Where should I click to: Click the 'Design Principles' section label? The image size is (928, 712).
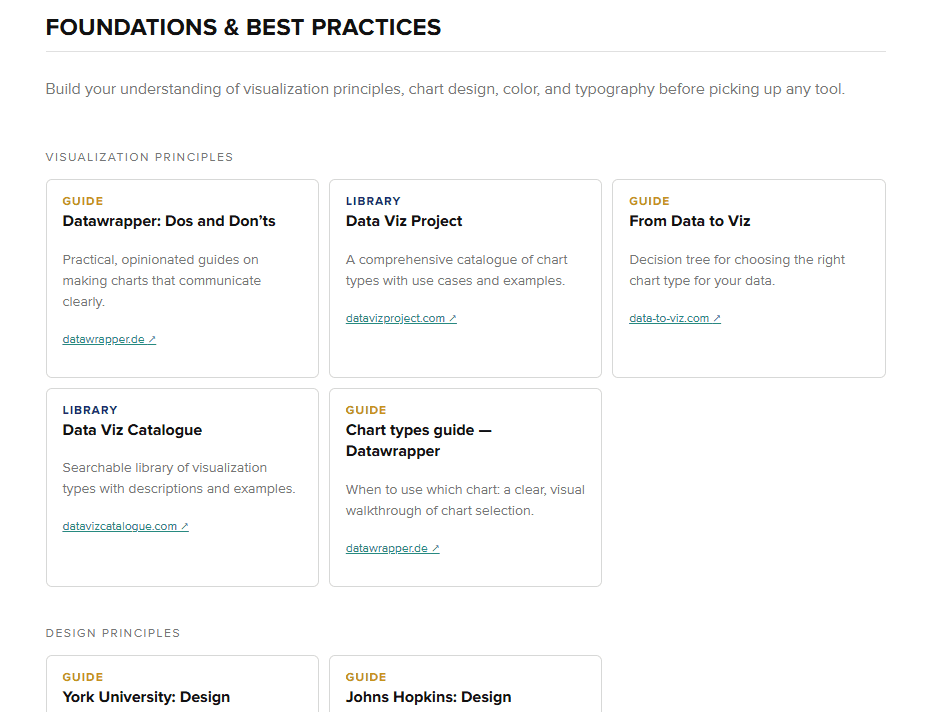click(x=113, y=633)
